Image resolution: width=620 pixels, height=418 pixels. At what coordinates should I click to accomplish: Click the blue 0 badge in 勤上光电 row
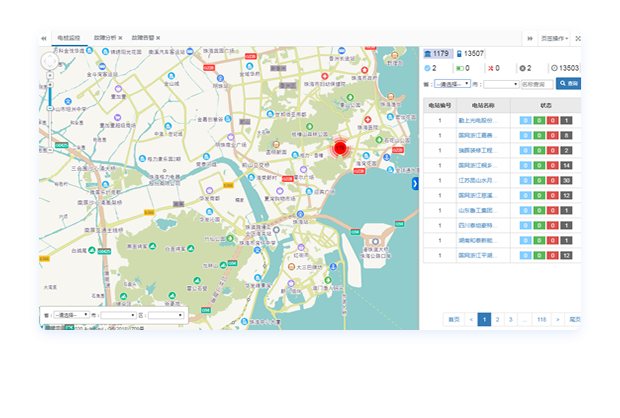[525, 121]
